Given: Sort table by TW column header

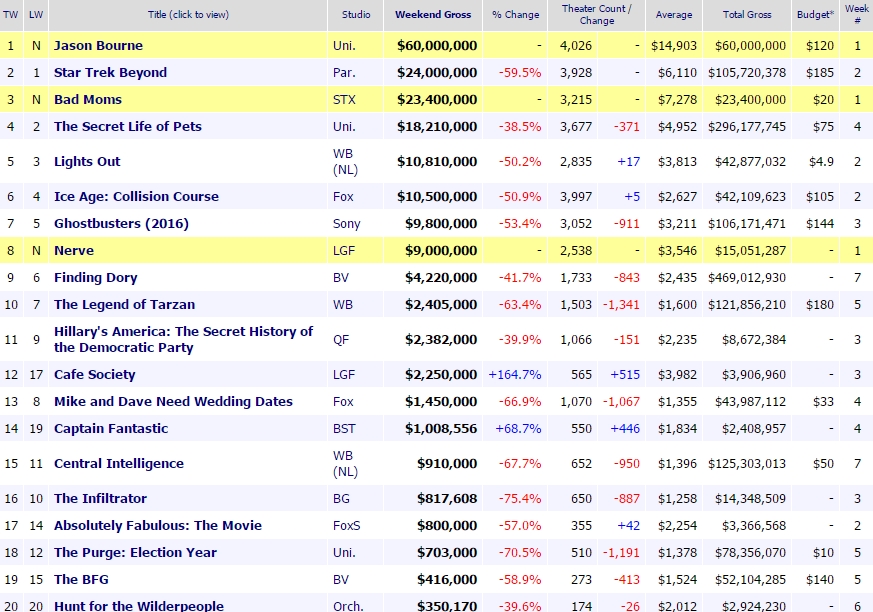Looking at the screenshot, I should click(x=11, y=14).
